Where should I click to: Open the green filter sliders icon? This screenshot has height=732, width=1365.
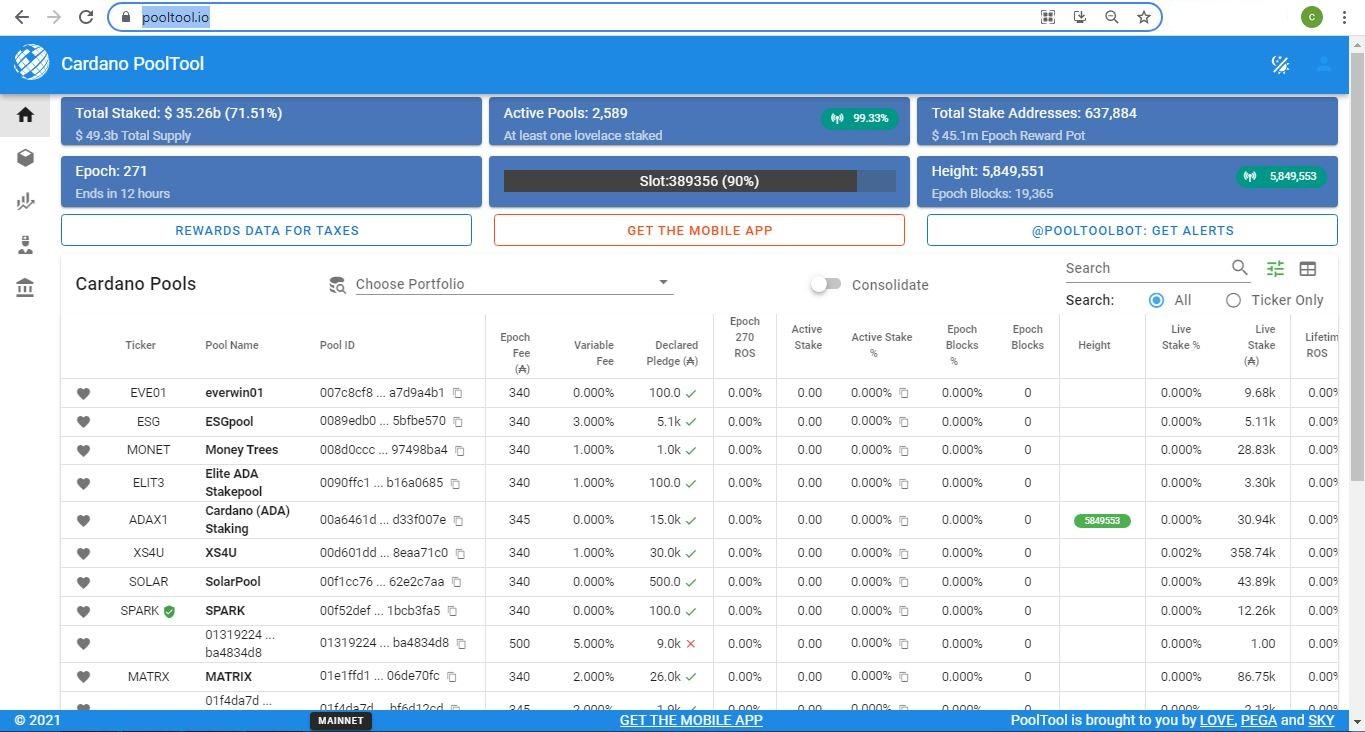pos(1275,268)
